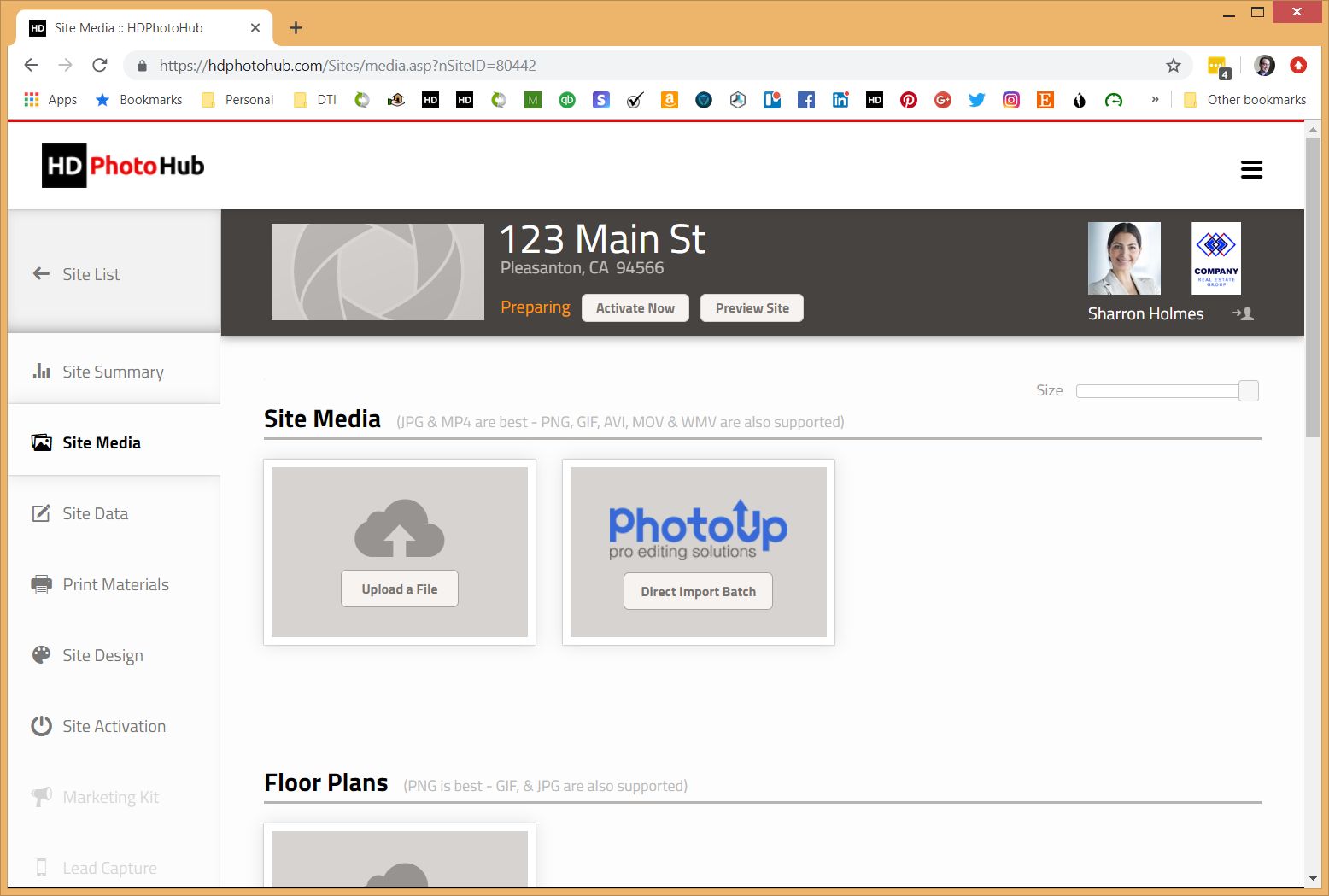Open the Google Plus bookmark icon
Screen dimensions: 1329x896
[943, 100]
